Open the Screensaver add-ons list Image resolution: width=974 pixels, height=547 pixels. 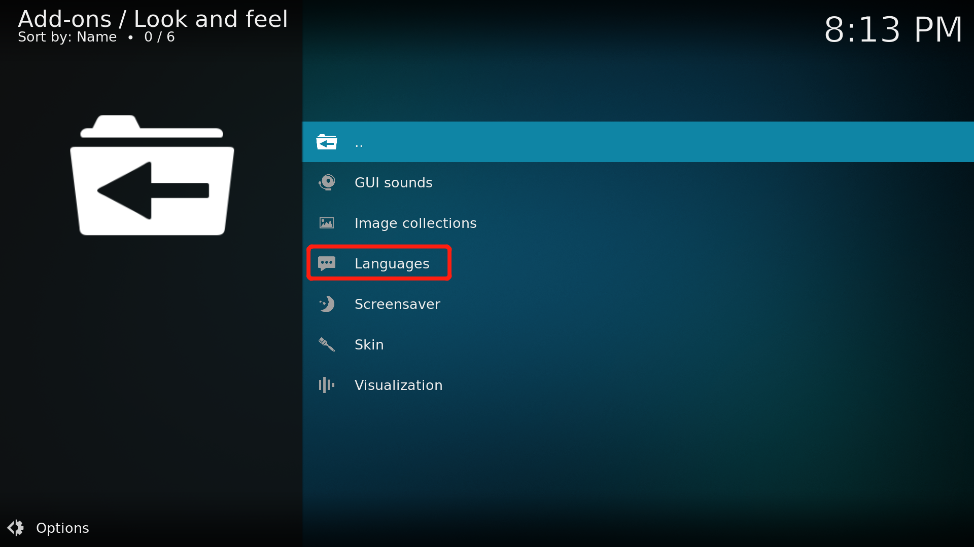[x=638, y=304]
